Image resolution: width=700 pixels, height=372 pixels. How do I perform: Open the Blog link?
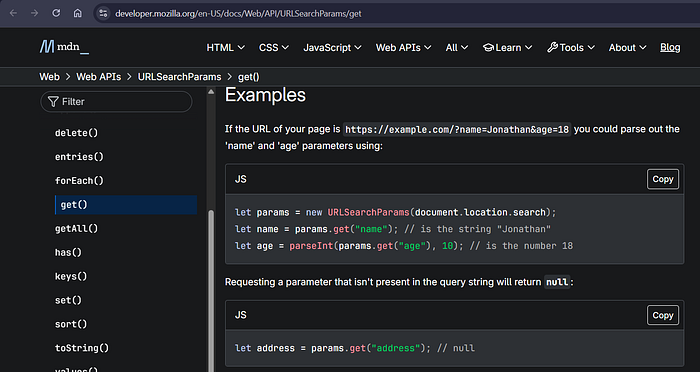[x=670, y=47]
